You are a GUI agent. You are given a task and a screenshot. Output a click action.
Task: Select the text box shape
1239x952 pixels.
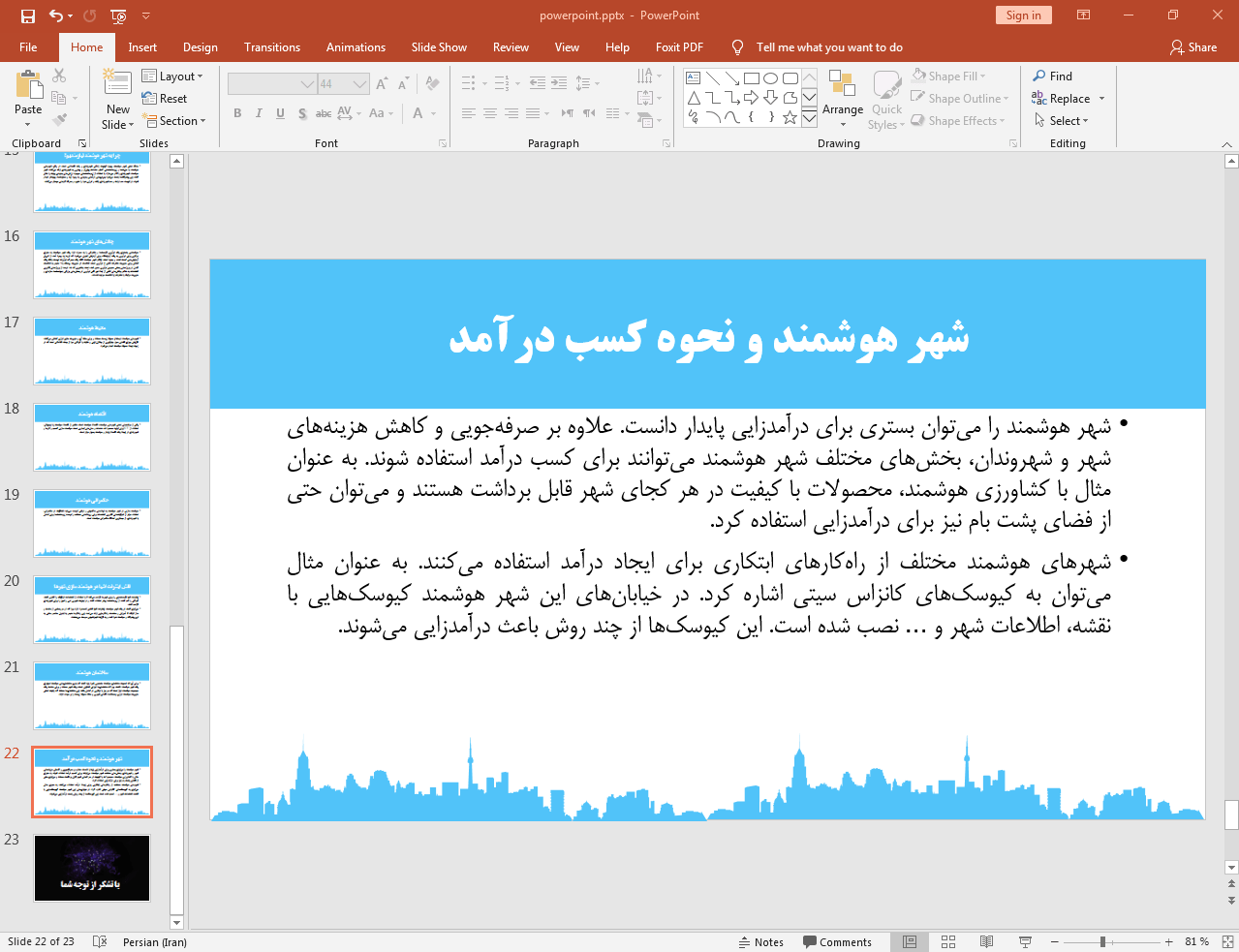pos(694,78)
